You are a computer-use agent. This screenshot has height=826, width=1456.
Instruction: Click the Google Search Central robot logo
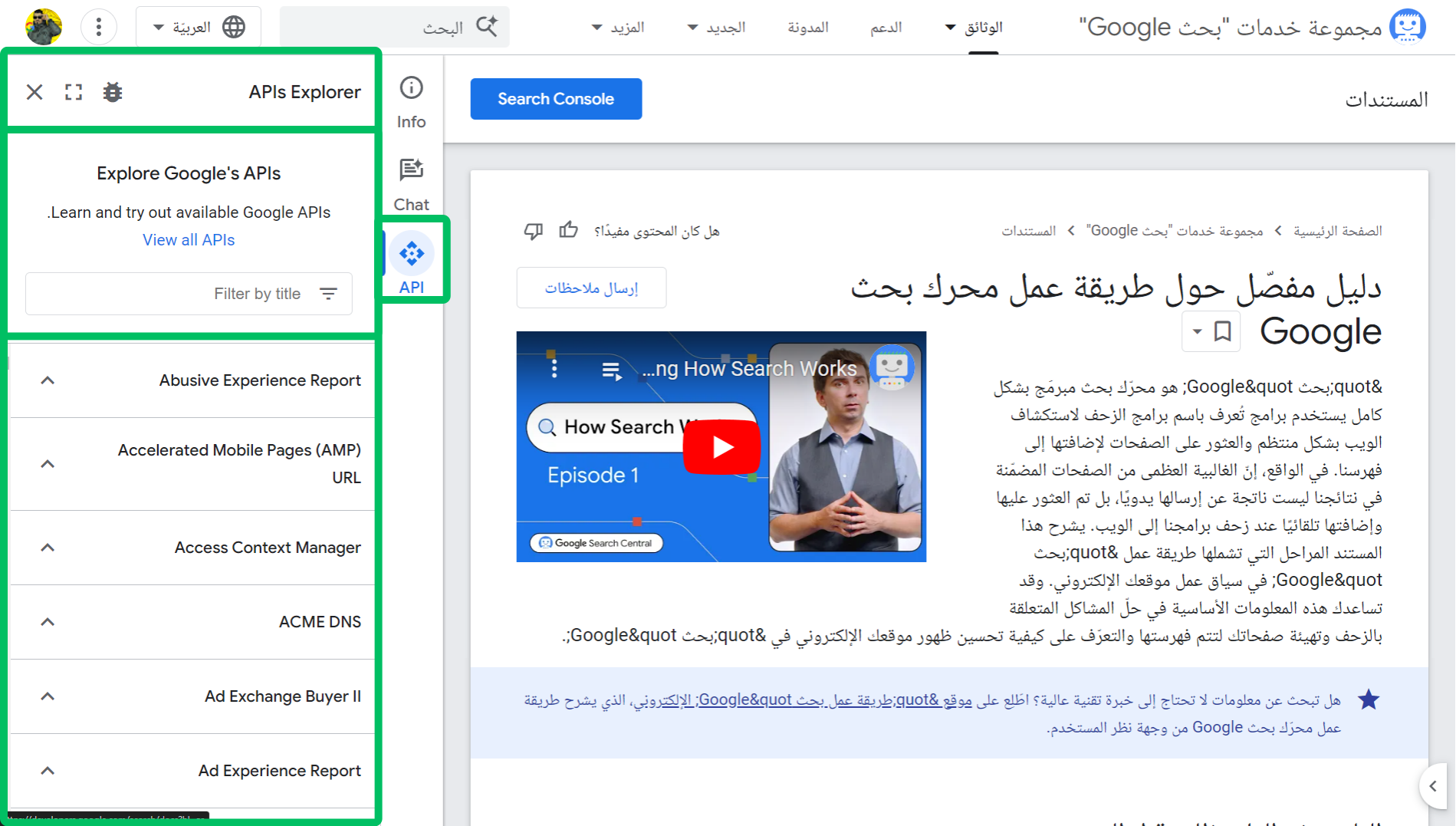click(1408, 27)
